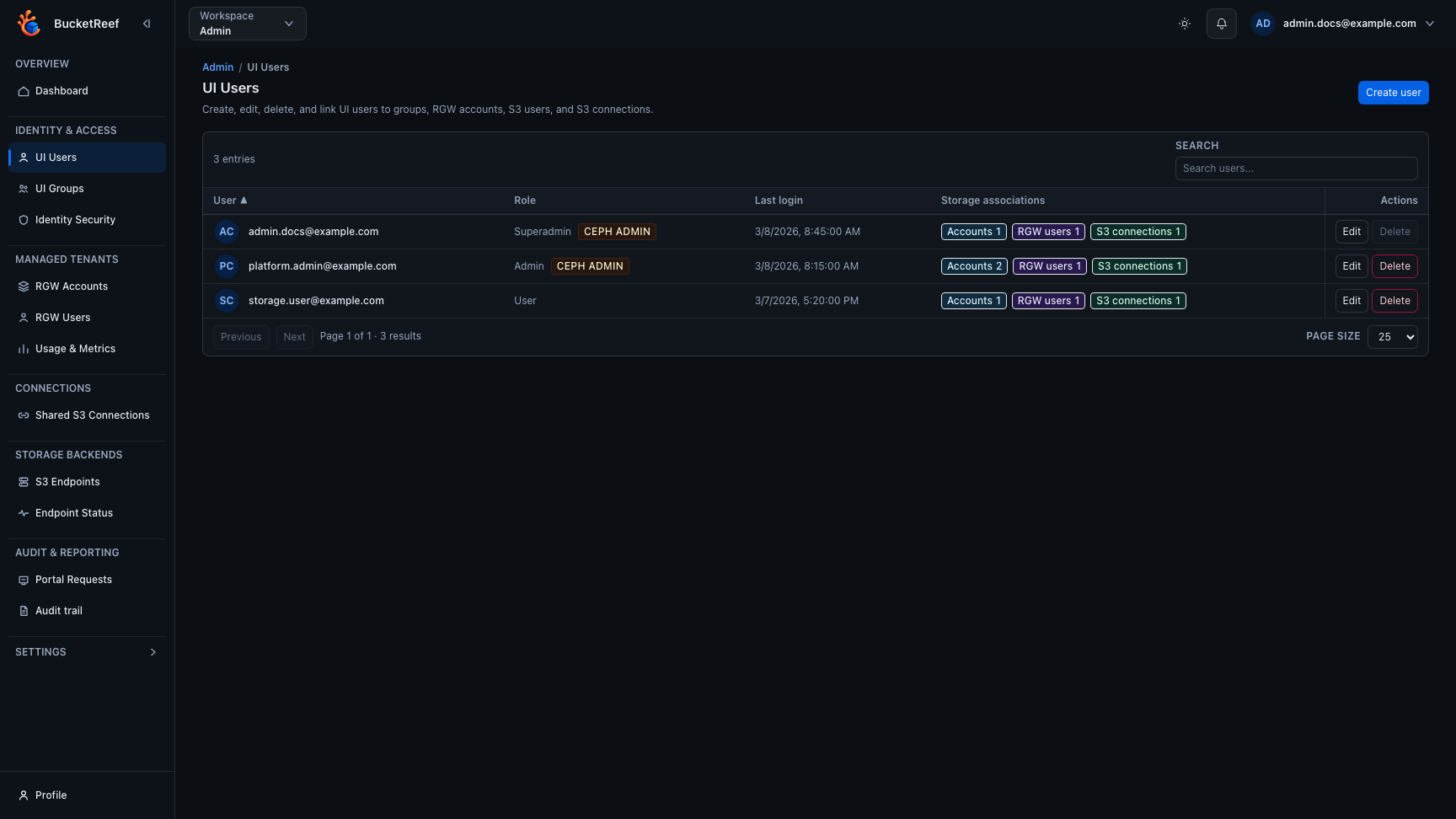This screenshot has height=819, width=1456.
Task: Select storage.user@example.com in the table
Action: pyautogui.click(x=316, y=301)
